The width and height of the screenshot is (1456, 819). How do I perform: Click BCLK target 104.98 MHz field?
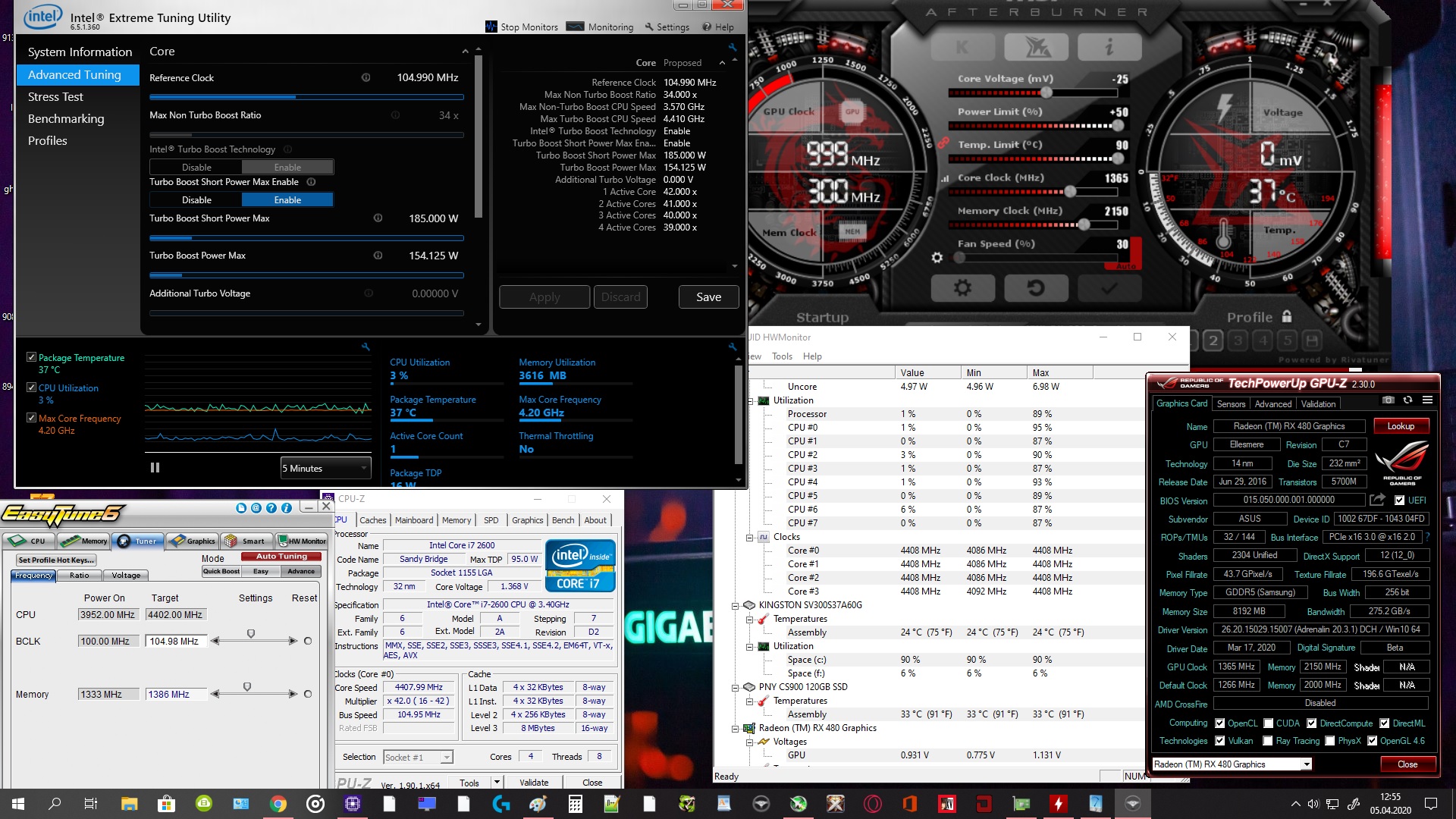(x=176, y=642)
